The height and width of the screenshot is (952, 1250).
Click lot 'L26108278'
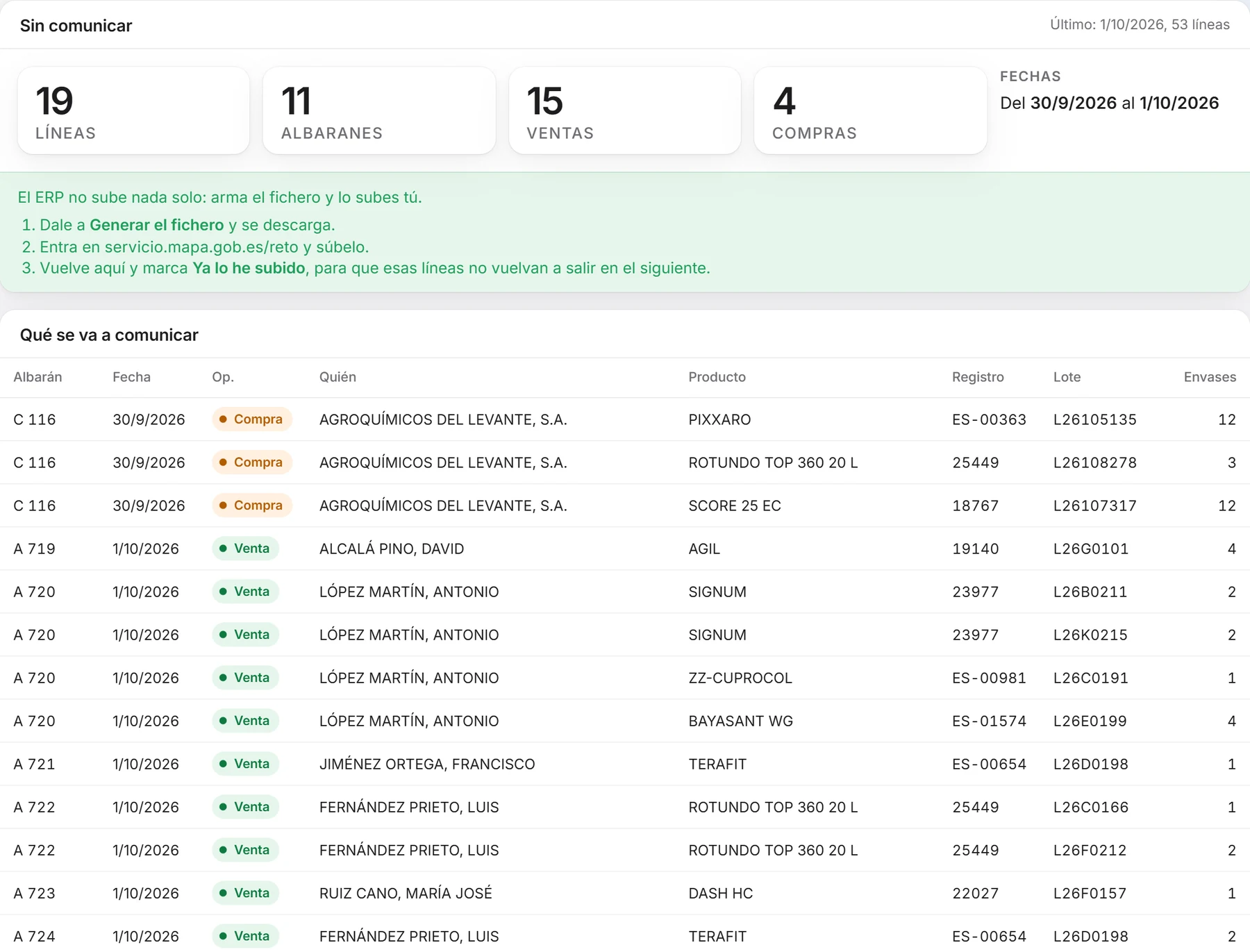click(1094, 462)
